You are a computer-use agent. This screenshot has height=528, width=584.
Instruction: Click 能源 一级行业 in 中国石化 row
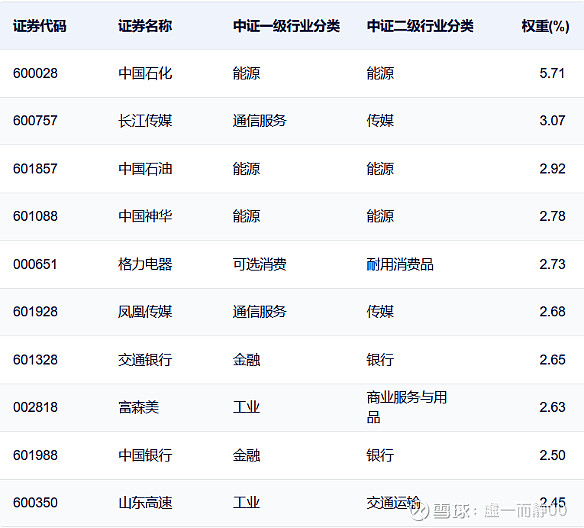(246, 73)
